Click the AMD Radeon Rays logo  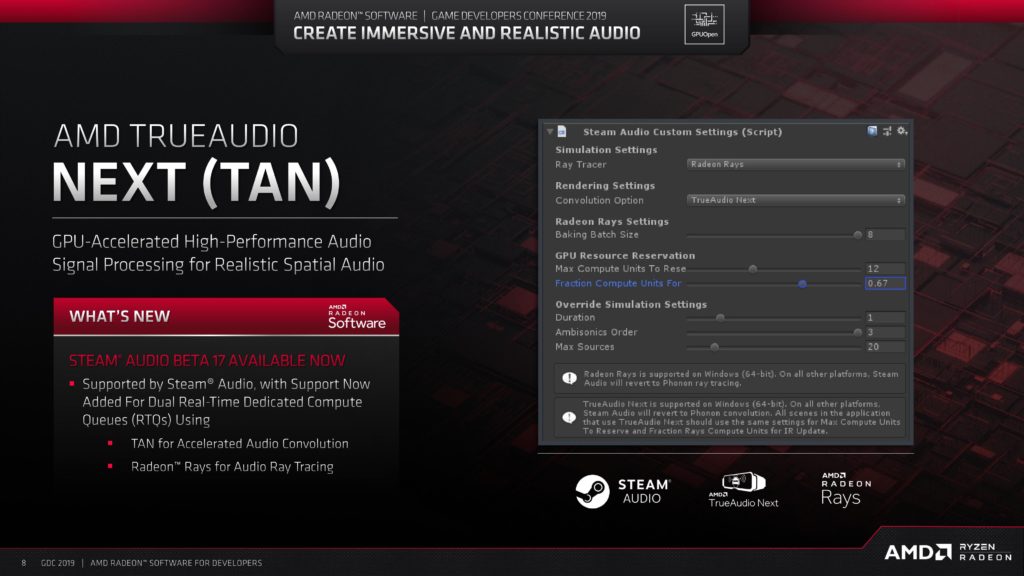(x=846, y=490)
